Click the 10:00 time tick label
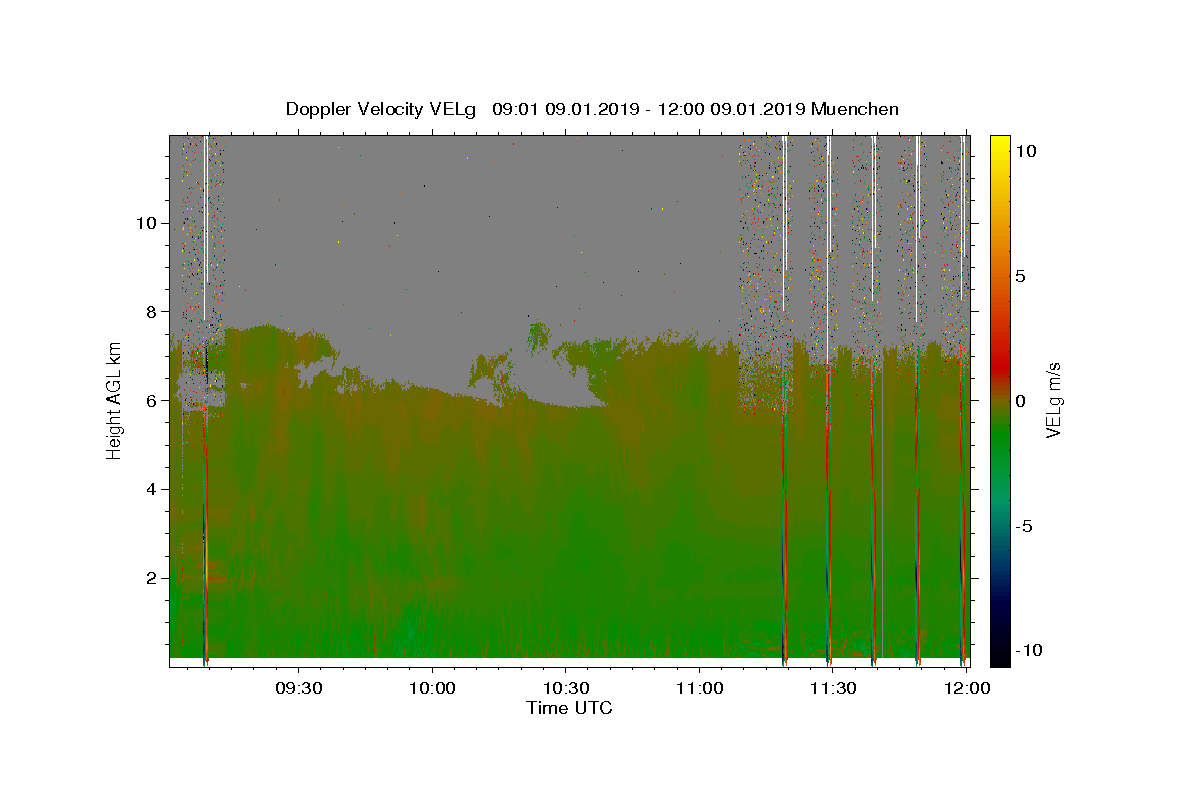The height and width of the screenshot is (800, 1200). [x=432, y=688]
